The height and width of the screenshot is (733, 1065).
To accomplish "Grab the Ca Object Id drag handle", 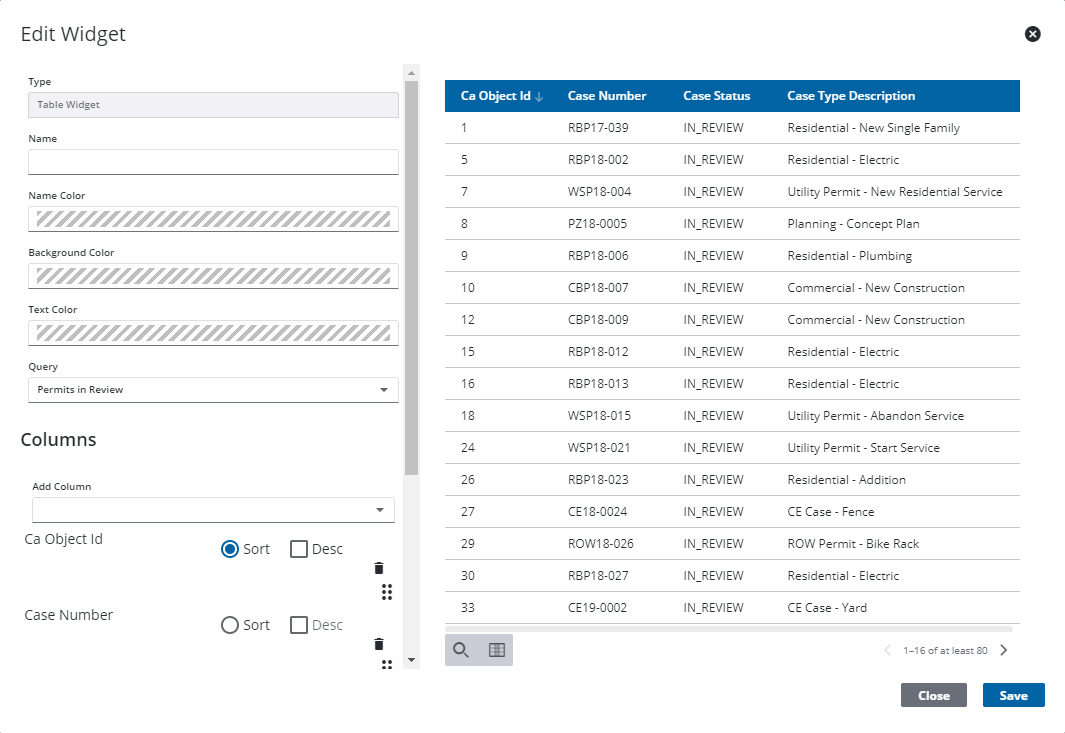I will click(387, 592).
